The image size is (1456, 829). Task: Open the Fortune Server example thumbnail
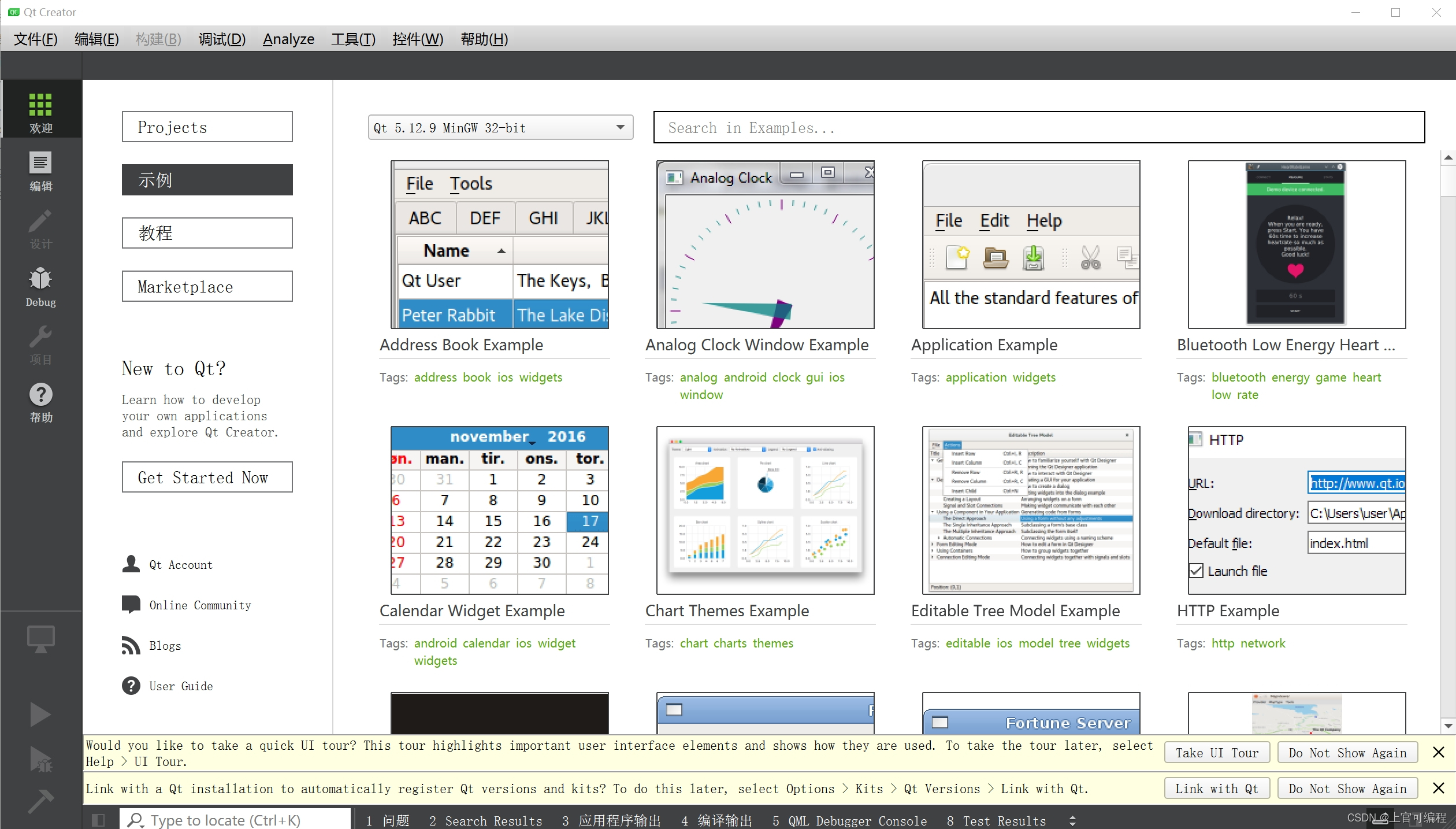click(1031, 713)
